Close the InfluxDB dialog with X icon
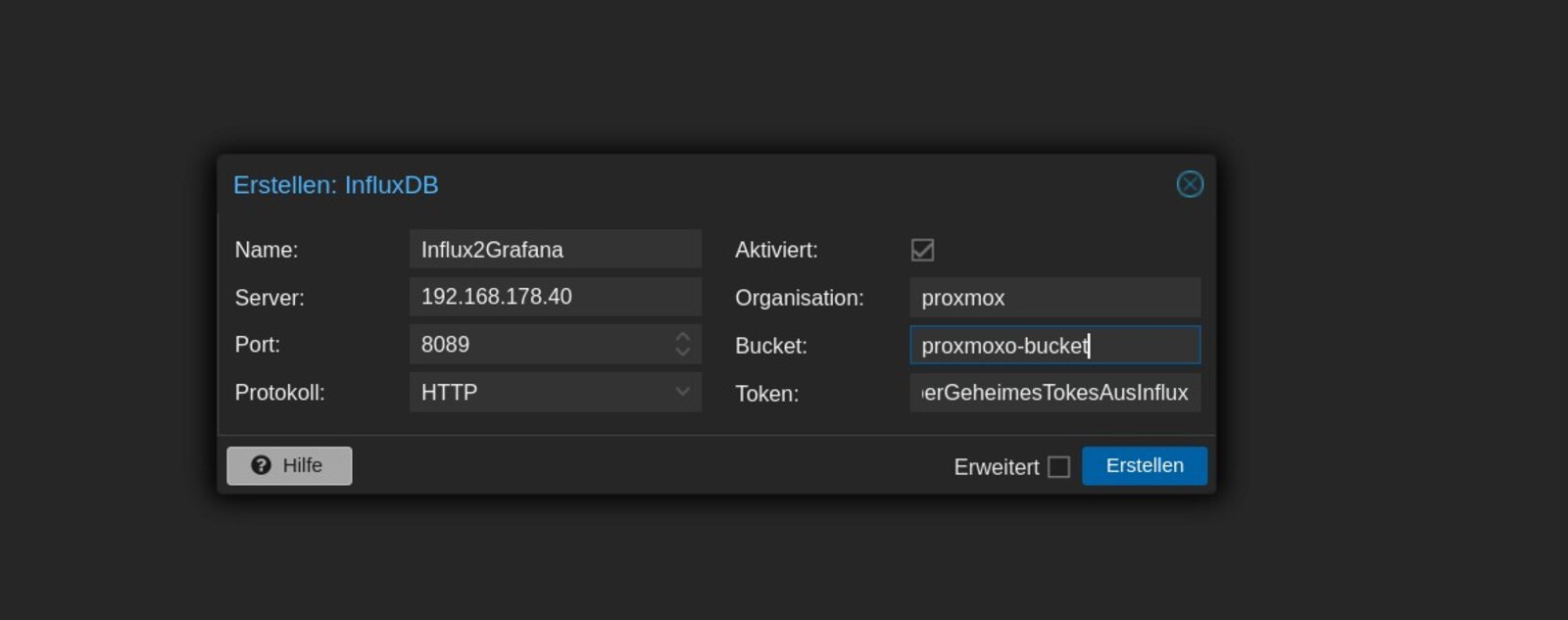The image size is (1568, 620). [1189, 184]
